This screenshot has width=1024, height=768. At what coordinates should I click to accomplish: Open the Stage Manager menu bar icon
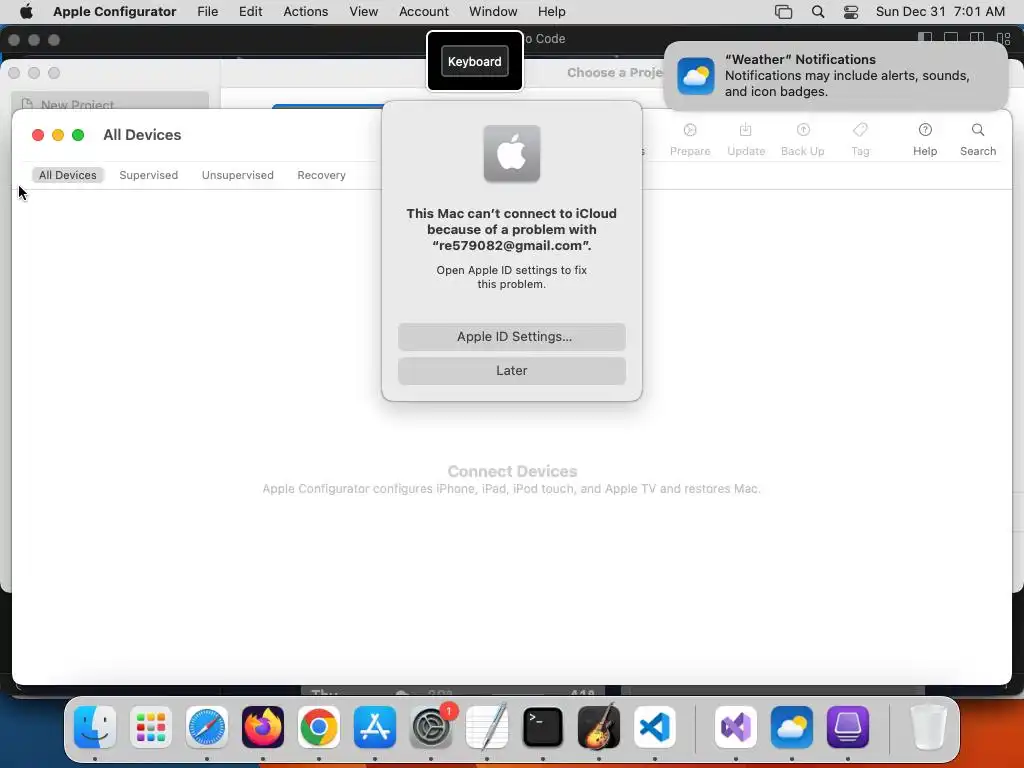pos(783,12)
